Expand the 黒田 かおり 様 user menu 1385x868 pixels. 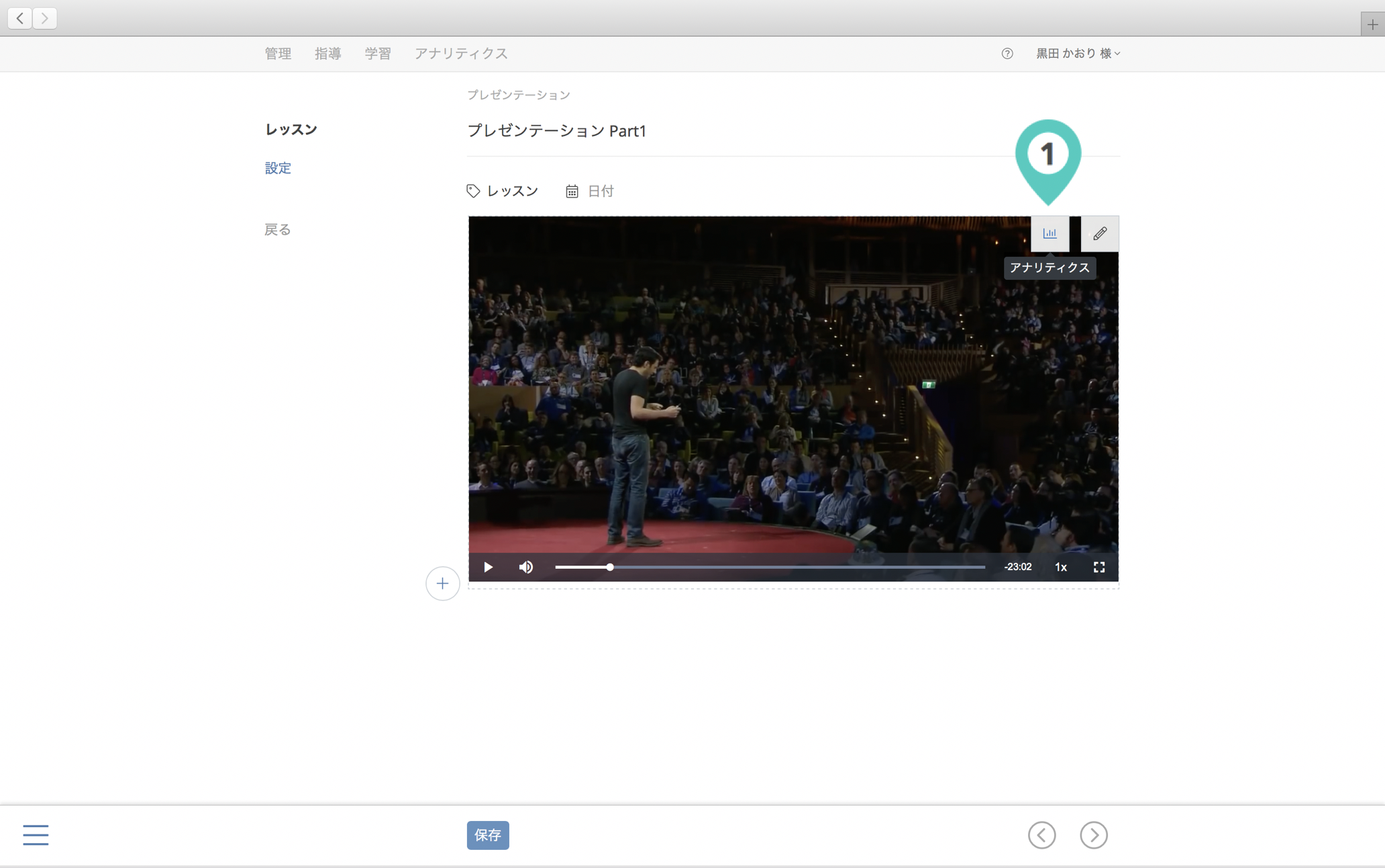pyautogui.click(x=1078, y=54)
